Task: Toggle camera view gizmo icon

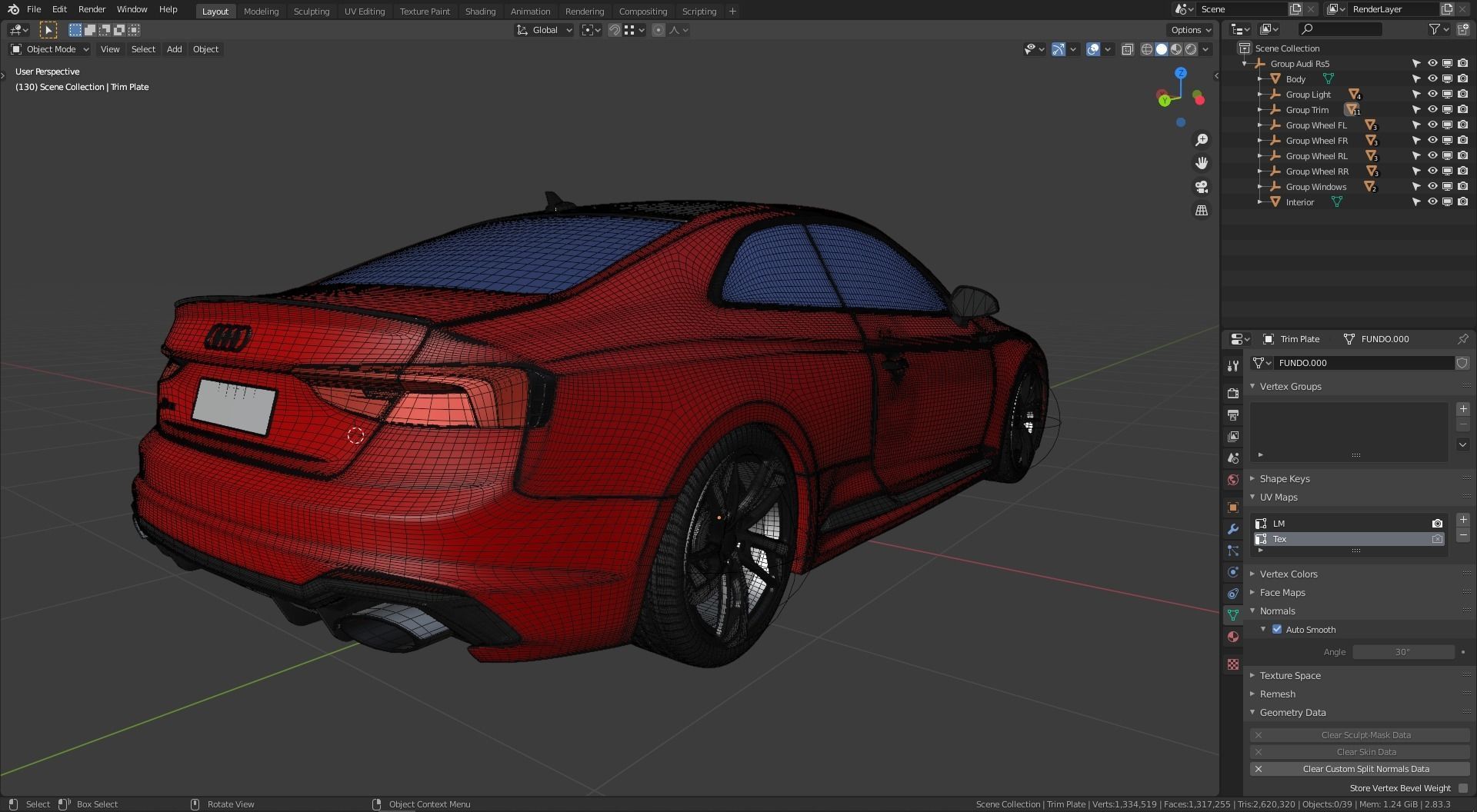Action: [1201, 187]
